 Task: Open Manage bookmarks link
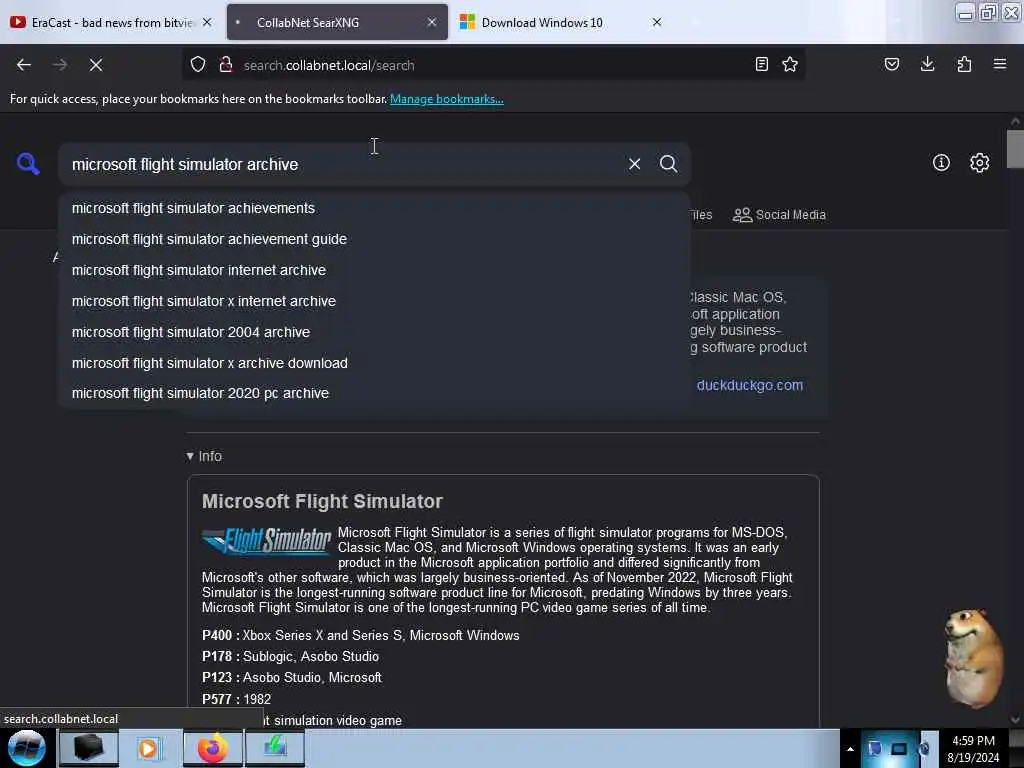click(447, 99)
